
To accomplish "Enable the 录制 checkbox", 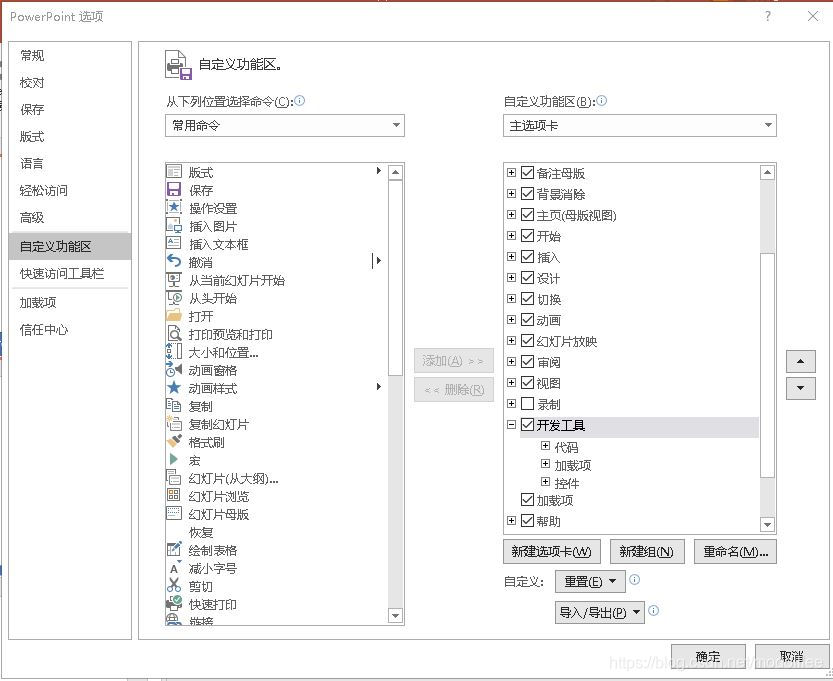I will click(527, 404).
